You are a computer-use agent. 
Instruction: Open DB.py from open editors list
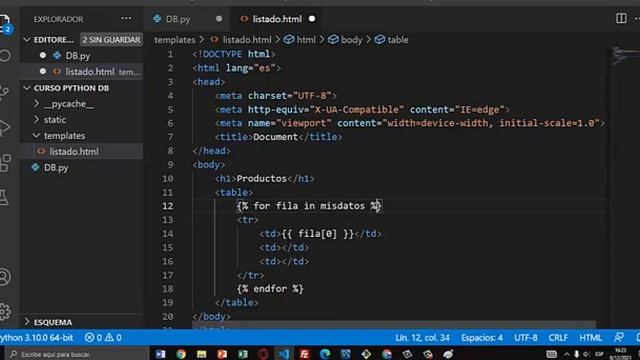(78, 56)
